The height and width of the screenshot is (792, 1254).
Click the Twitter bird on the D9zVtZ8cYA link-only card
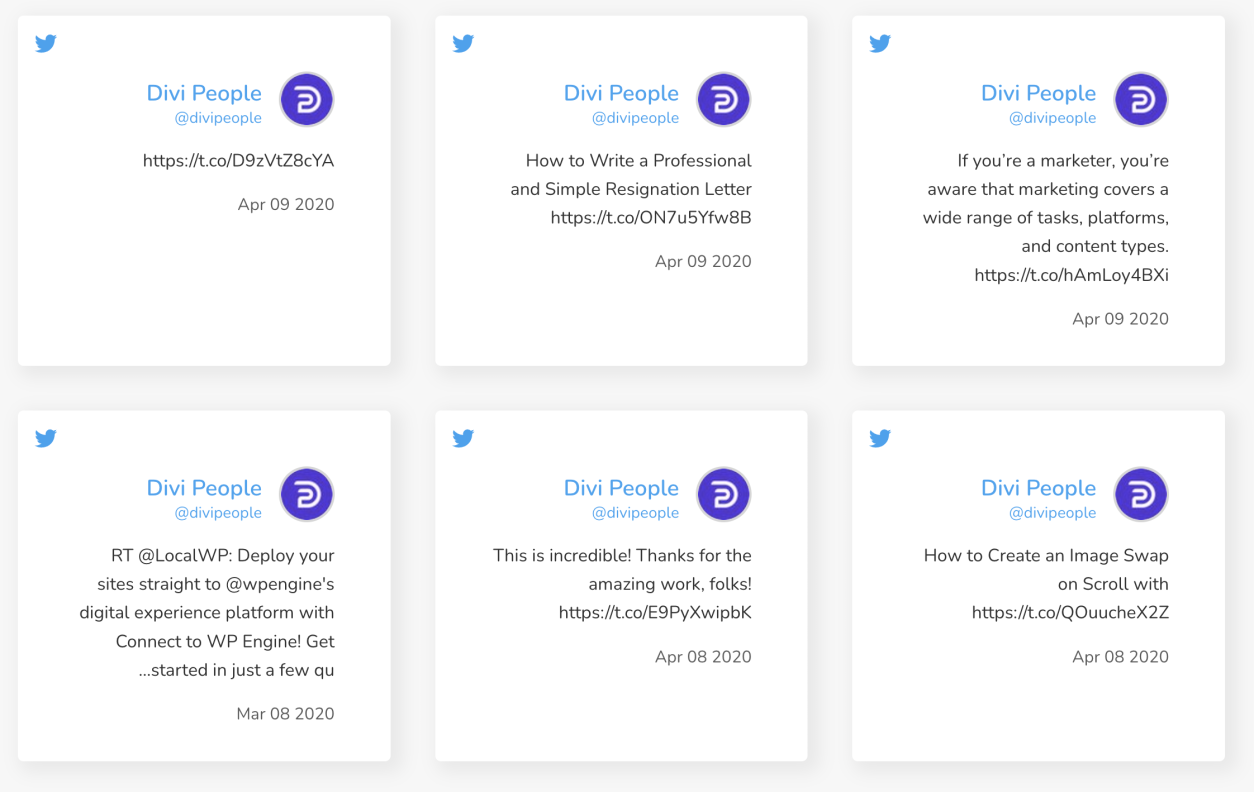click(x=46, y=44)
